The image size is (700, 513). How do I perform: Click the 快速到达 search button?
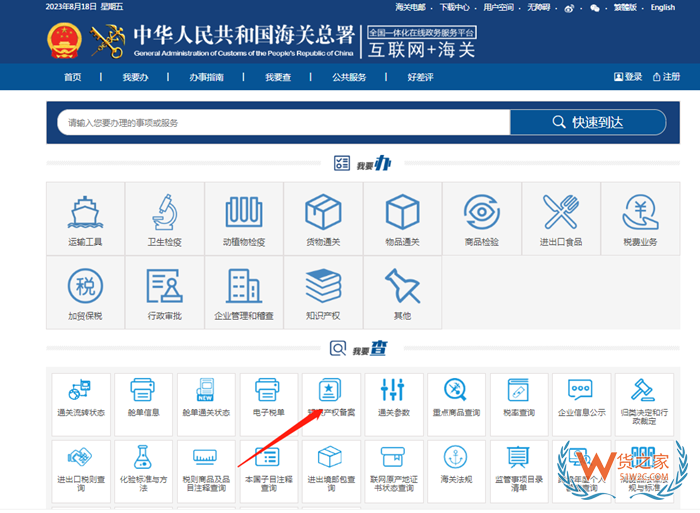click(588, 122)
